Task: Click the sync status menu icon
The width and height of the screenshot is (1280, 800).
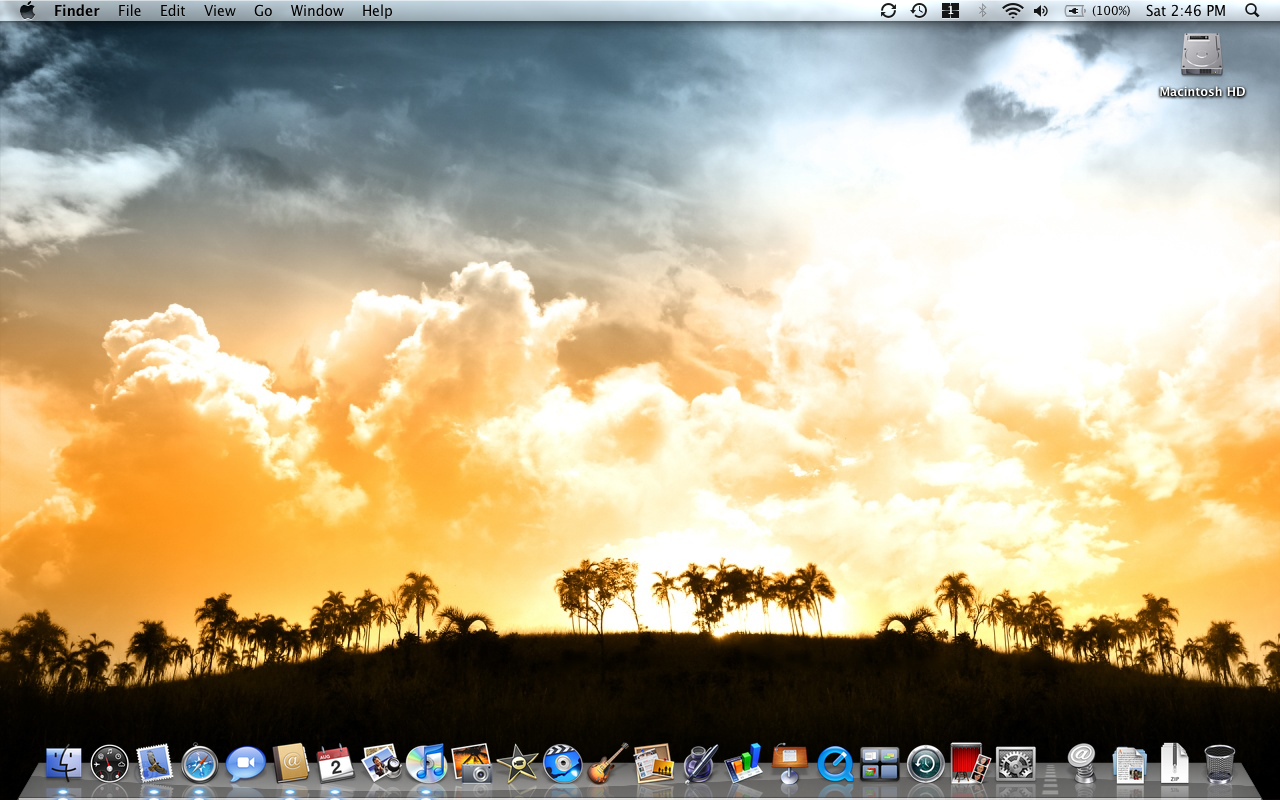Action: (x=888, y=10)
